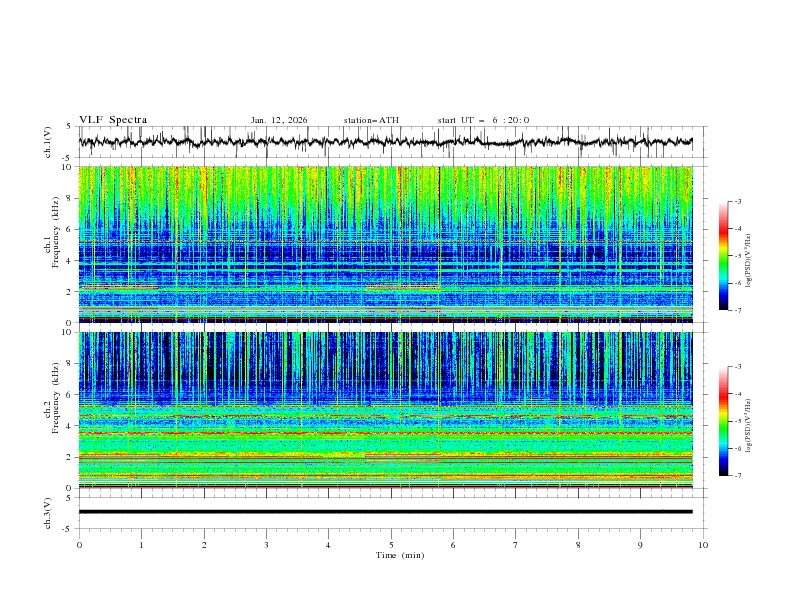792x612 pixels.
Task: Click the 8 minute tick label on time axis
Action: click(578, 544)
